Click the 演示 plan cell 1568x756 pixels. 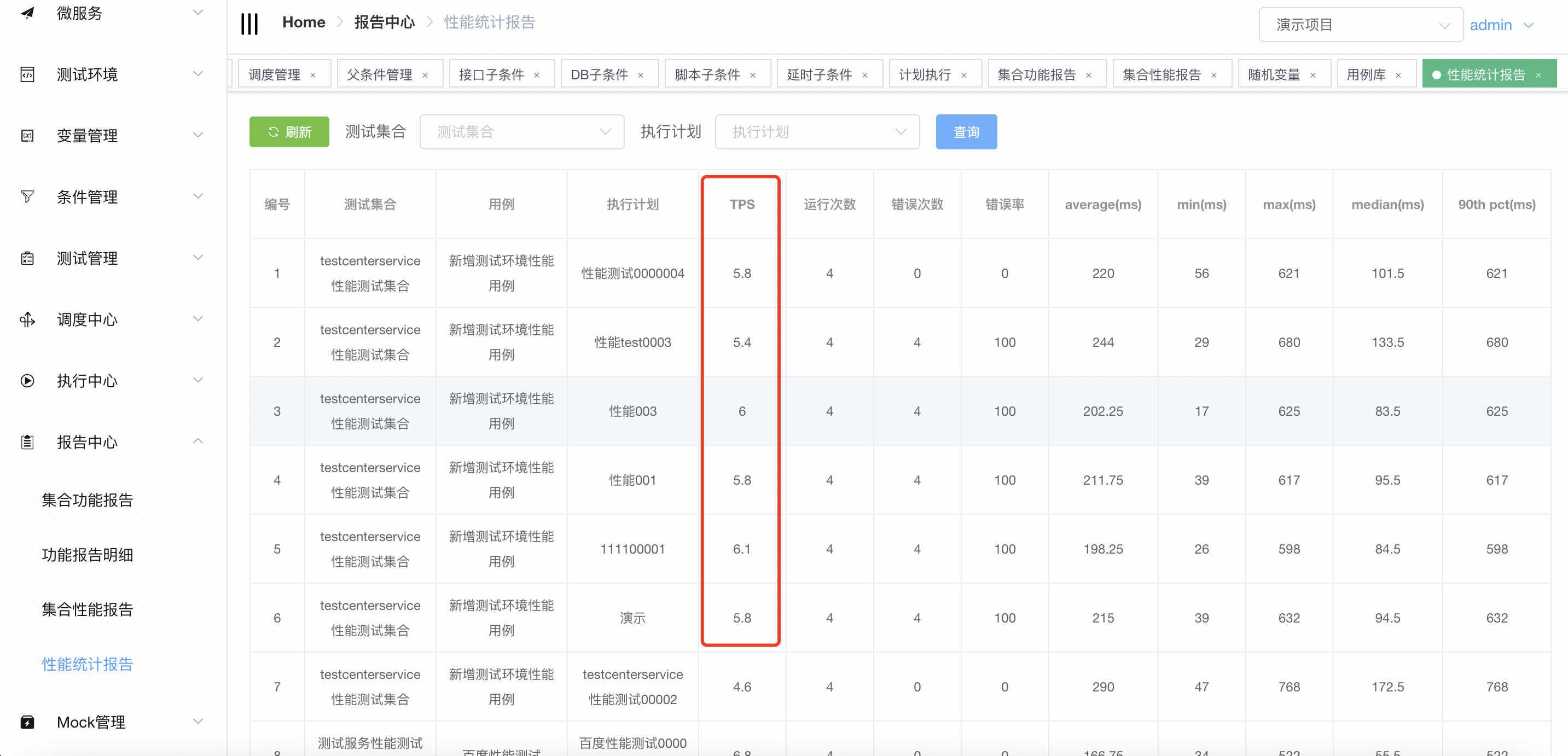point(632,618)
